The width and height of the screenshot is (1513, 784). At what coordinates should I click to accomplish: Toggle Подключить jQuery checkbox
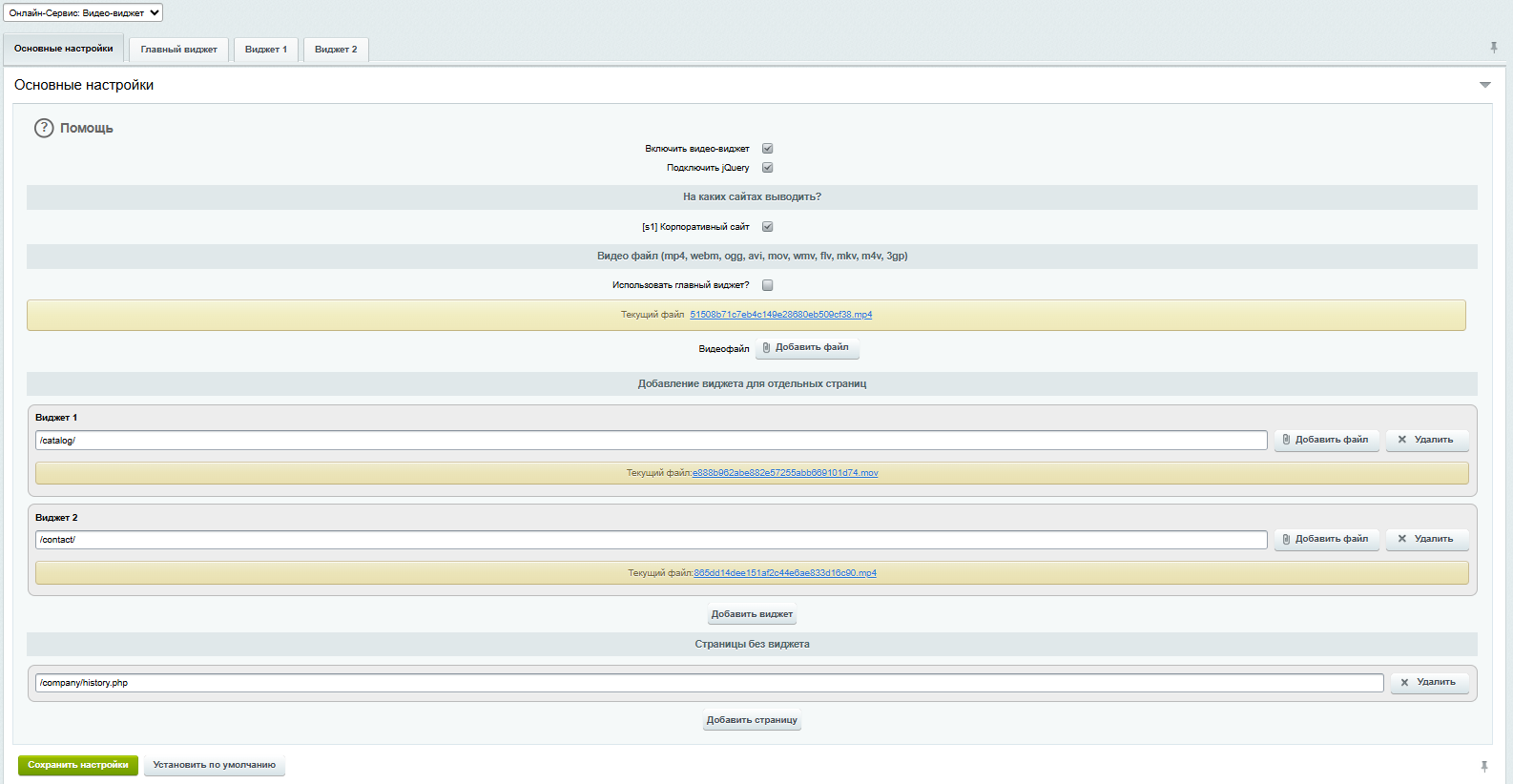click(x=767, y=168)
